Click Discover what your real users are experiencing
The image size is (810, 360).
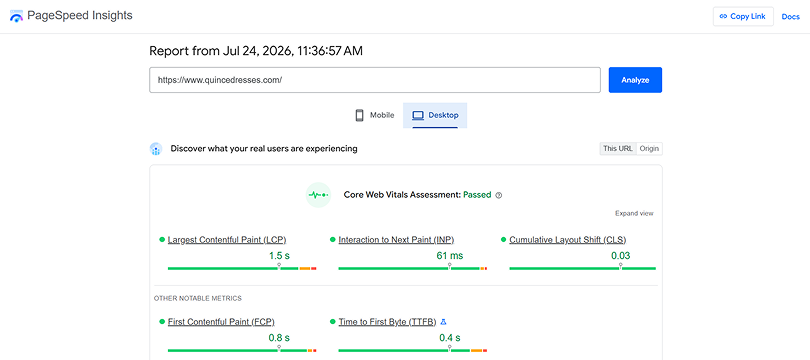tap(264, 149)
